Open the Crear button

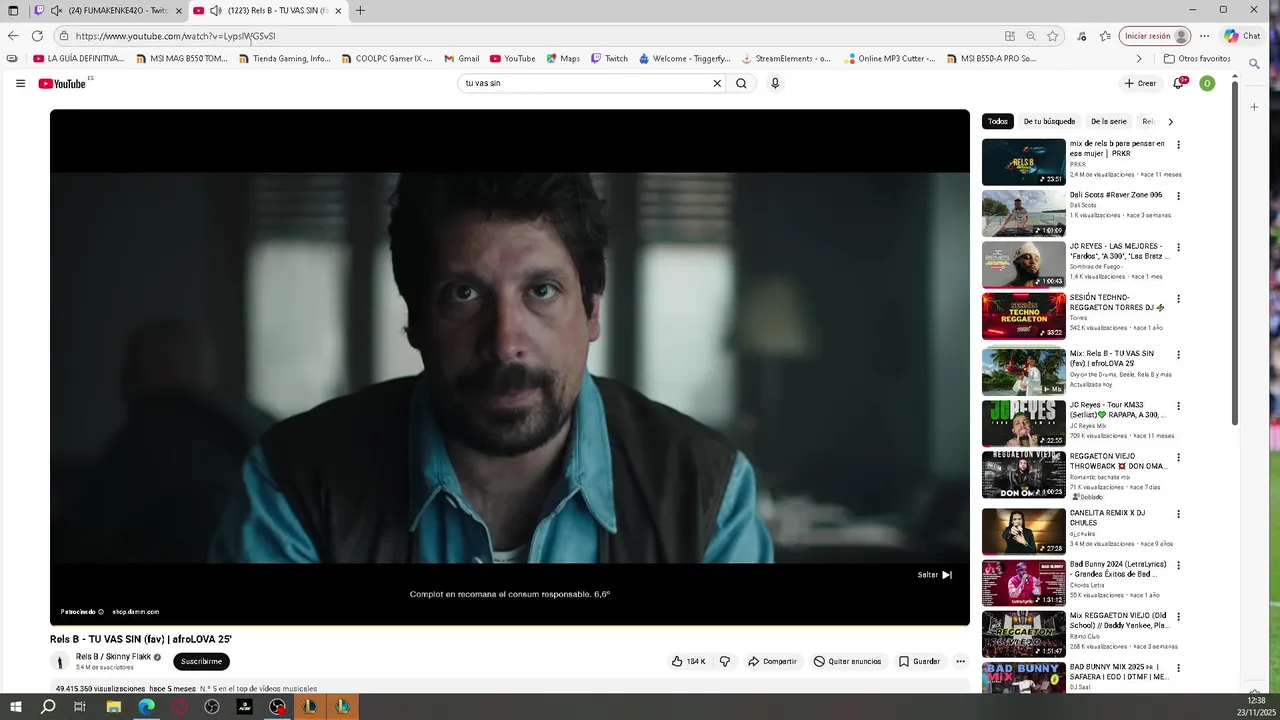[1140, 83]
